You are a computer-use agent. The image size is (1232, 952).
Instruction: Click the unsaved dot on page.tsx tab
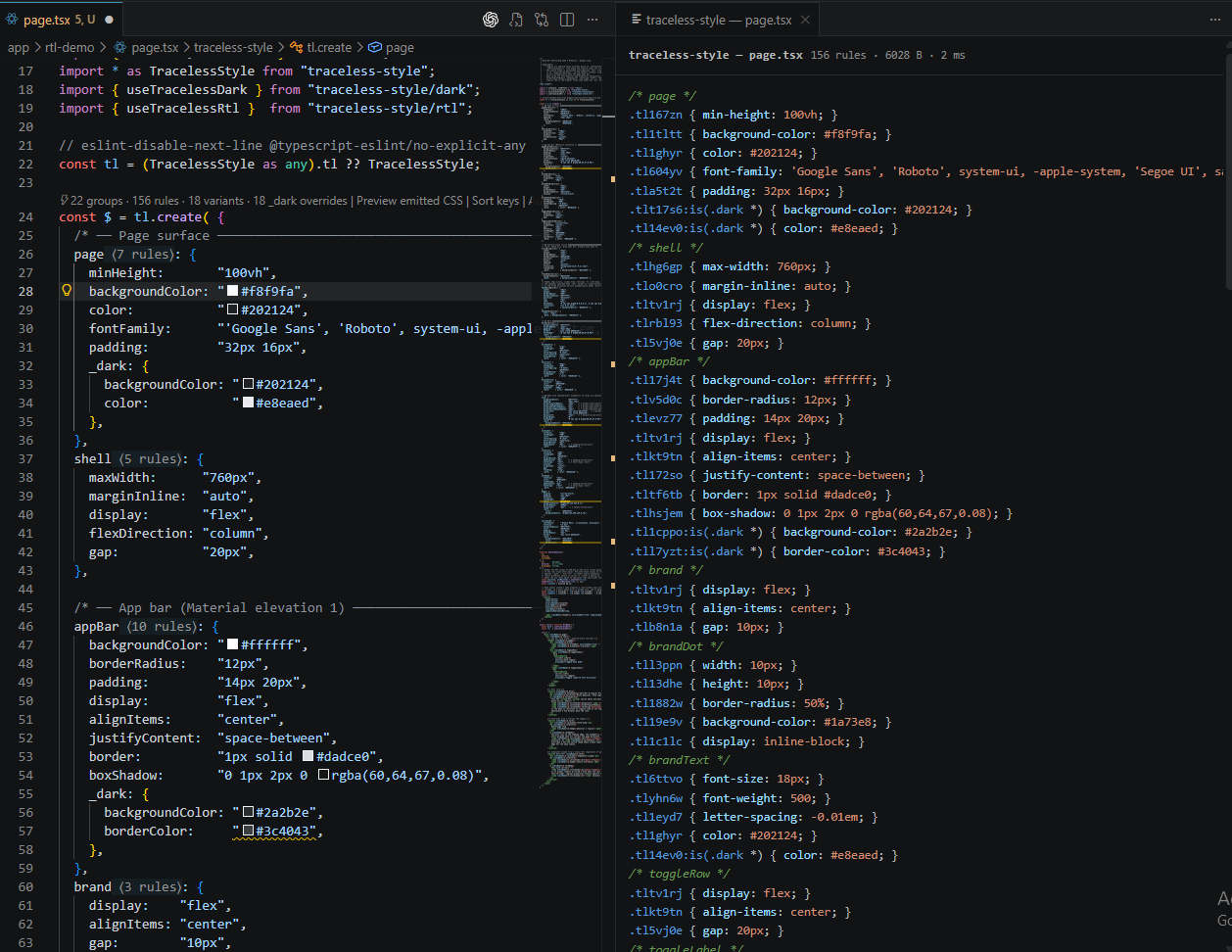click(x=109, y=20)
